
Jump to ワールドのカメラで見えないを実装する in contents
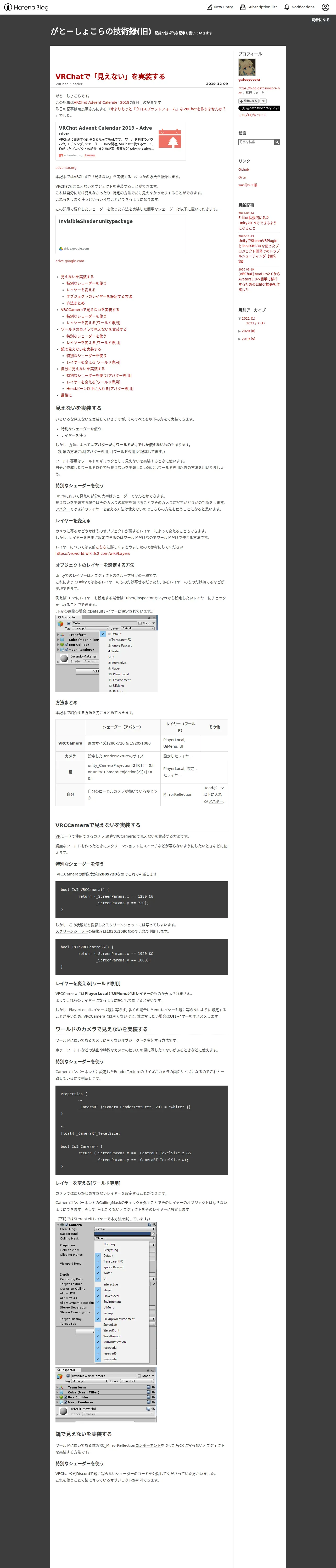(94, 329)
